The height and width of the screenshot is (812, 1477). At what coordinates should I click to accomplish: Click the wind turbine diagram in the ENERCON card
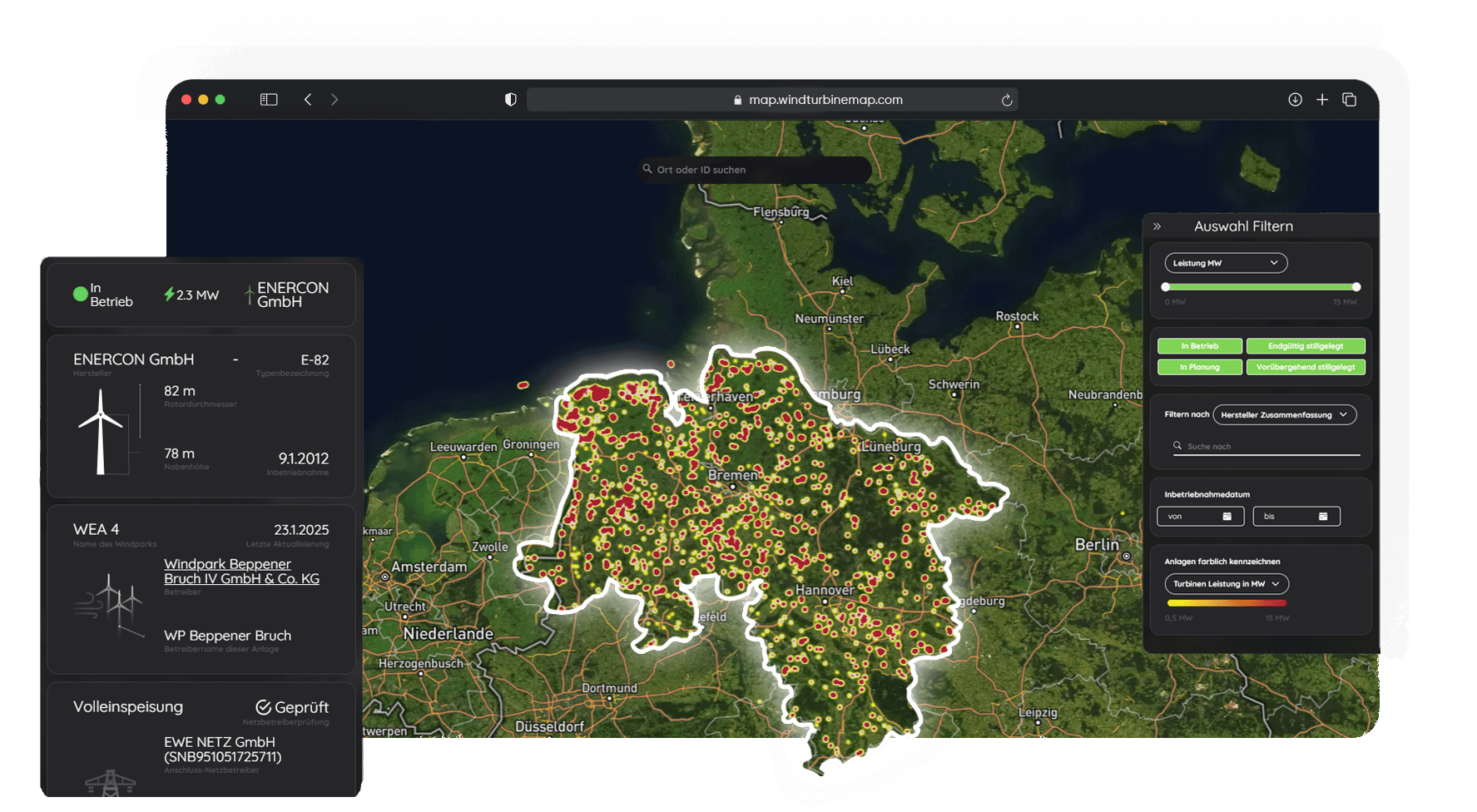coord(102,428)
